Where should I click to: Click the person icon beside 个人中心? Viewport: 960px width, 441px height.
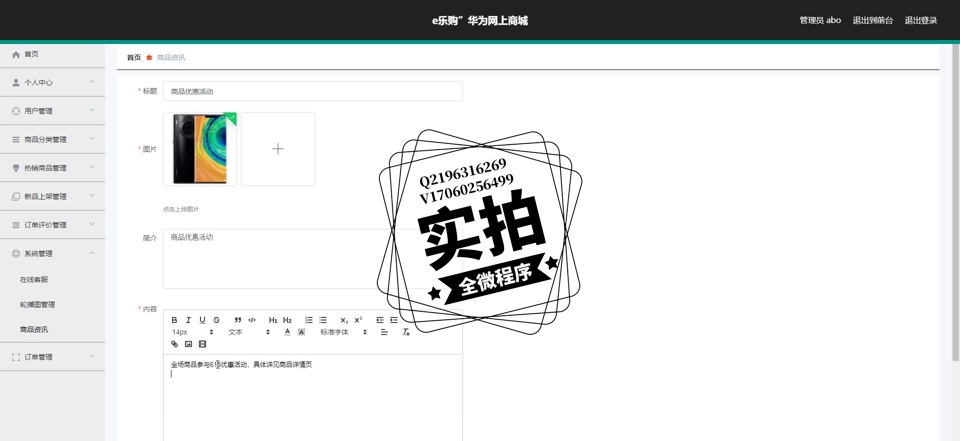[x=16, y=82]
